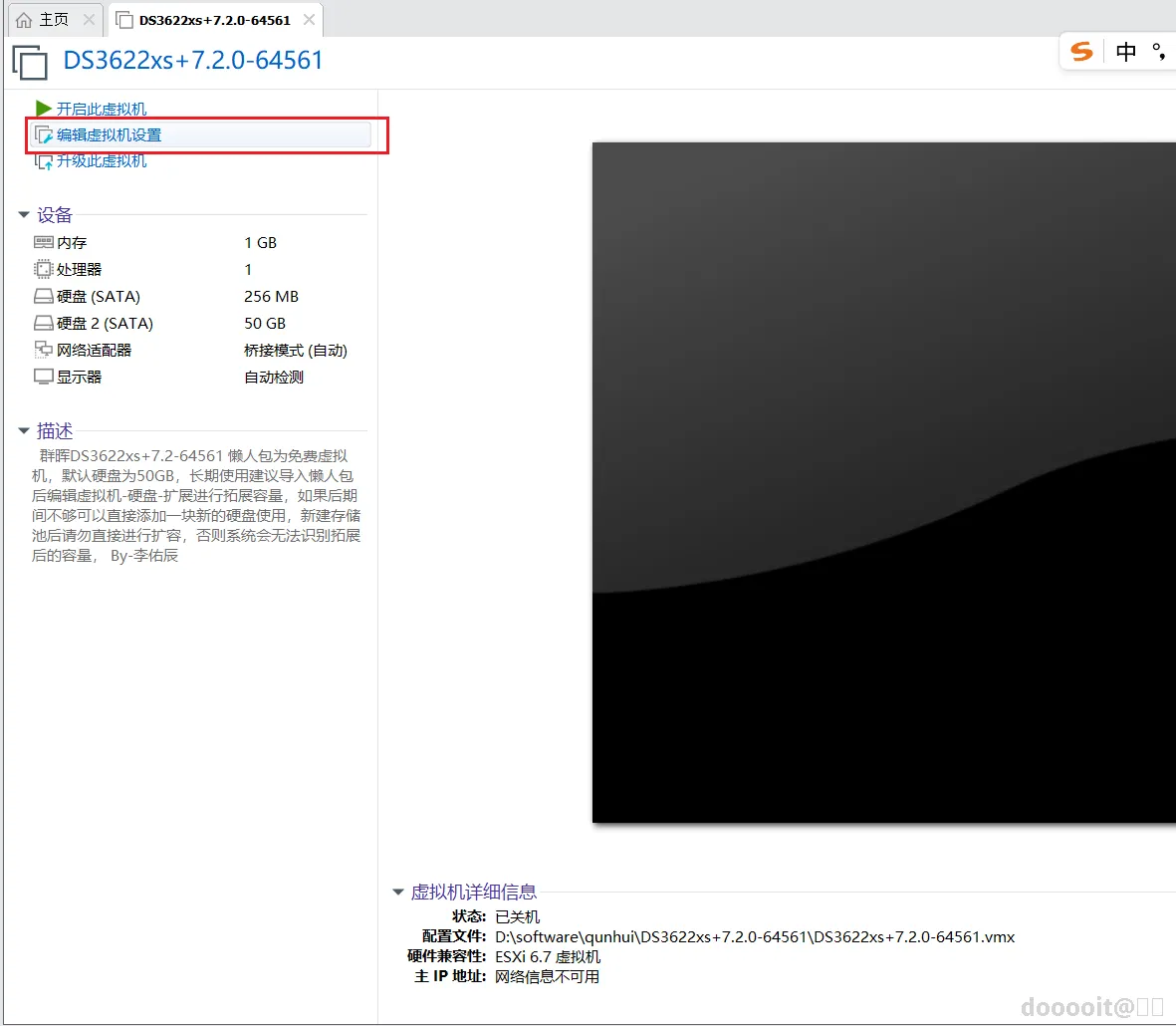This screenshot has width=1176, height=1026.
Task: Click the home icon on 主页 tab
Action: tap(24, 20)
